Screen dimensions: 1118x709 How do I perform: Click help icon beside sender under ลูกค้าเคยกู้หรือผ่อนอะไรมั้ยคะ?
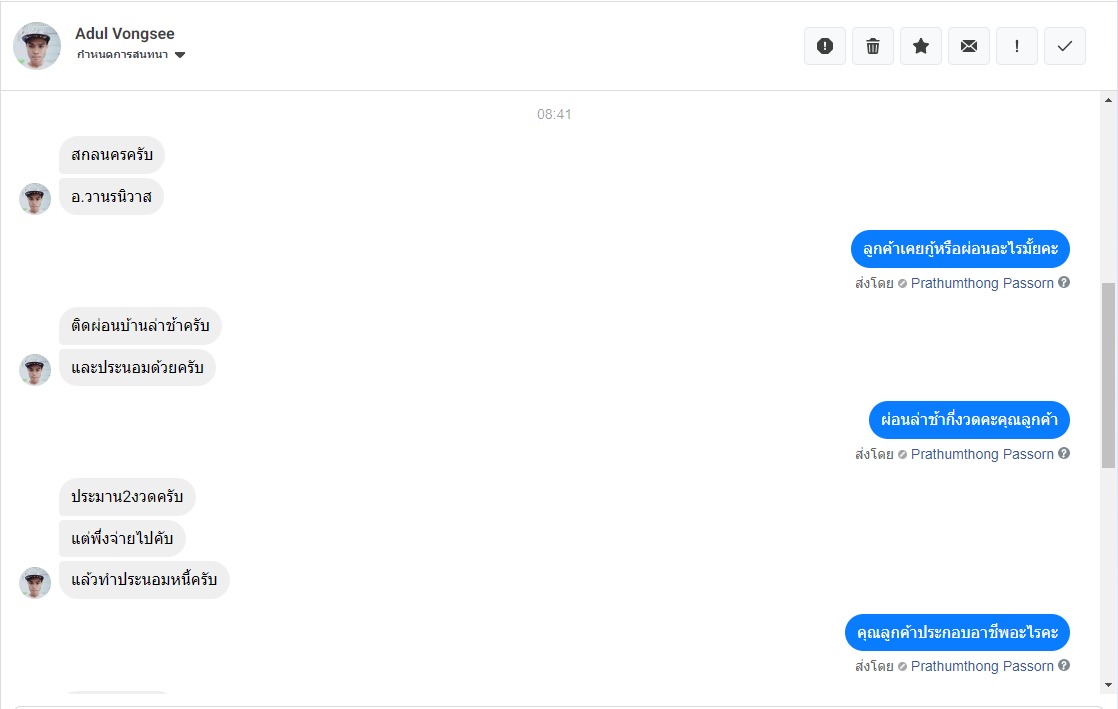1064,283
